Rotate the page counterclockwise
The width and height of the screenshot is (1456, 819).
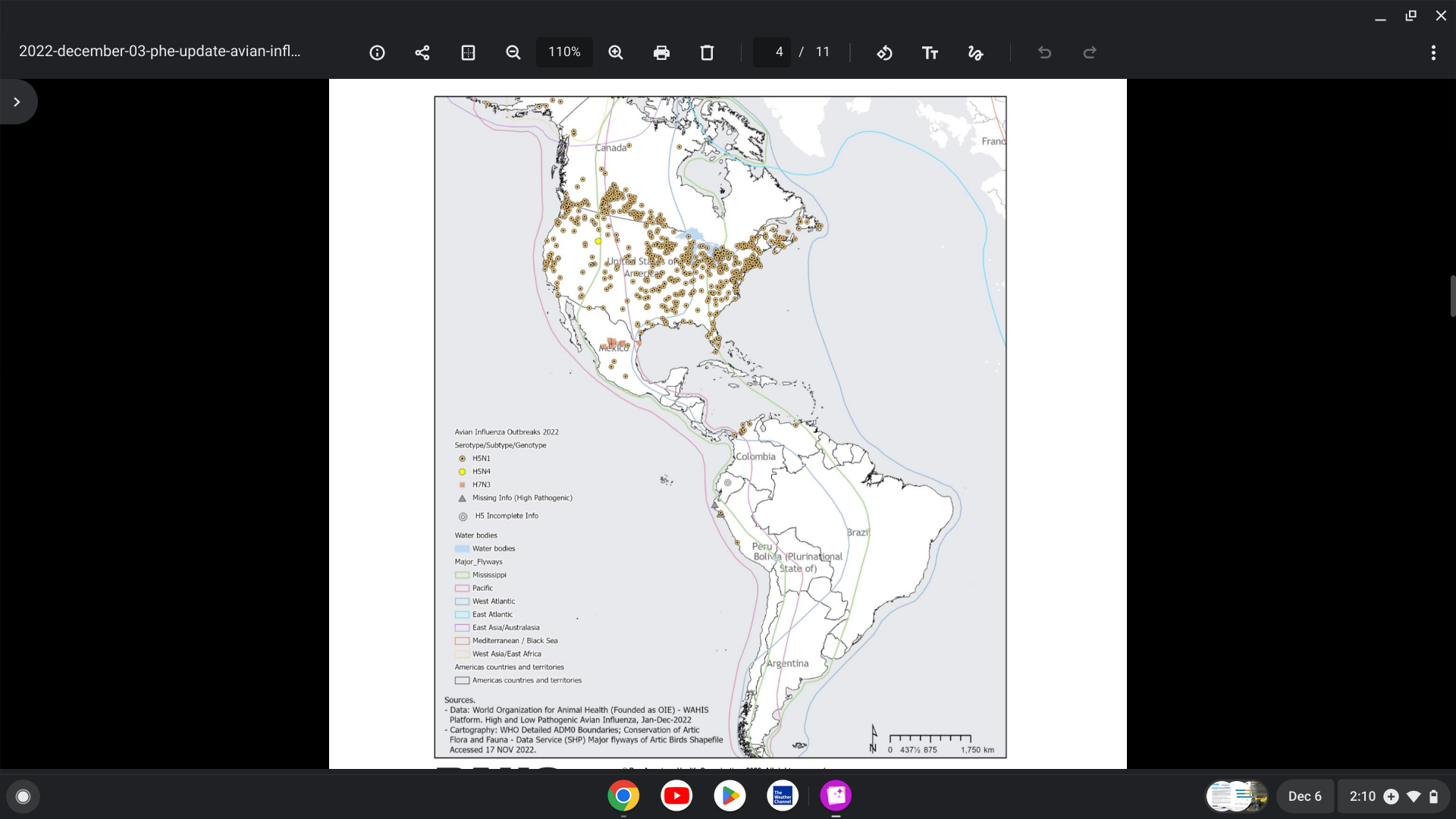click(884, 52)
